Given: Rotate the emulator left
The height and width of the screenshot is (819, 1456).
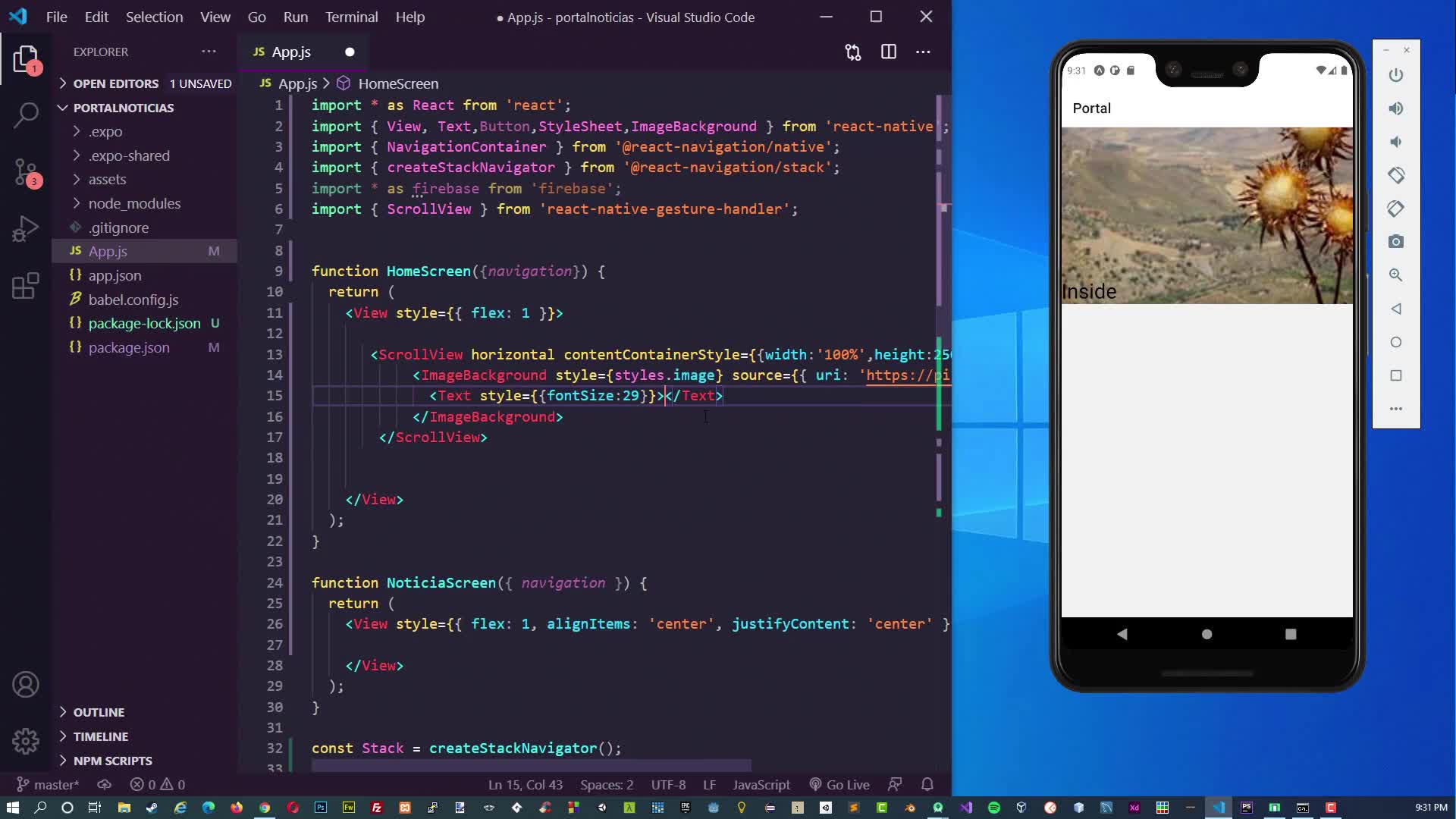Looking at the screenshot, I should (1395, 175).
